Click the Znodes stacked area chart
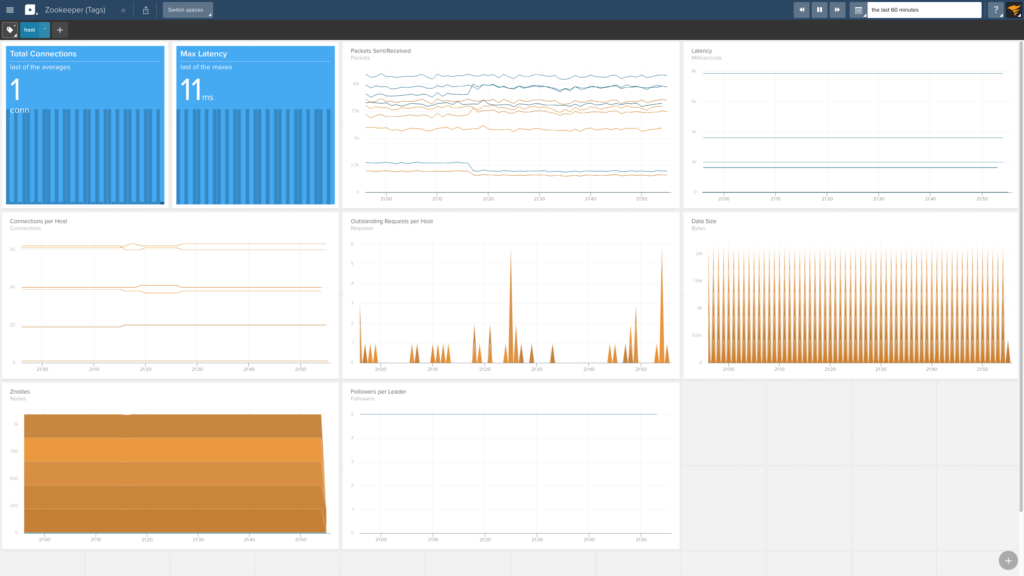The image size is (1024, 576). tap(170, 470)
